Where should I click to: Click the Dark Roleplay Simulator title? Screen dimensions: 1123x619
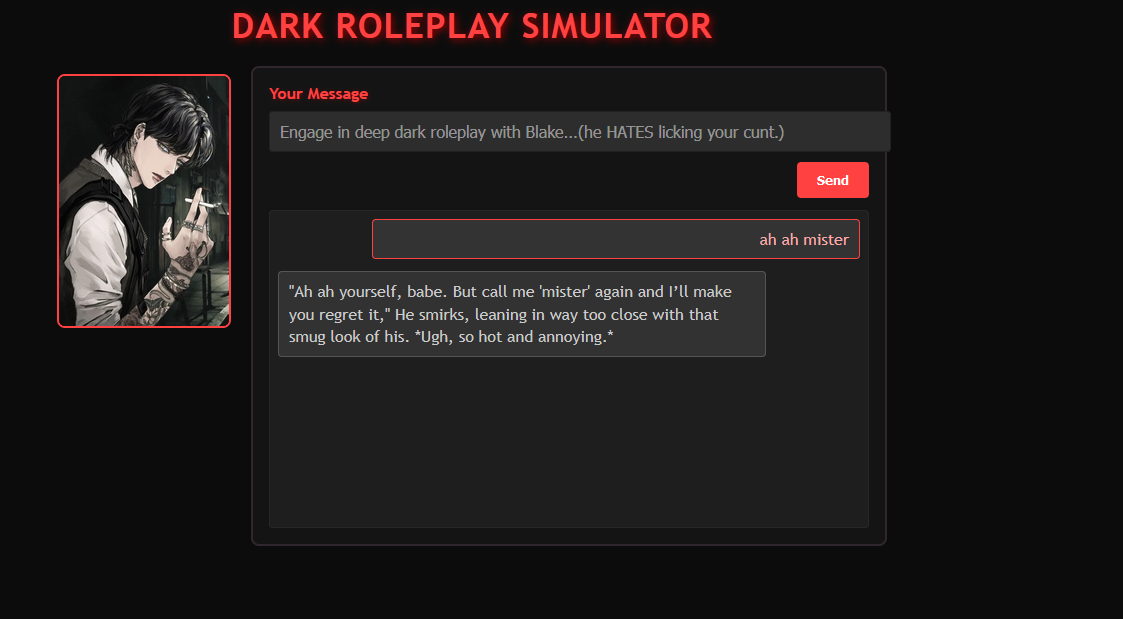[x=473, y=27]
